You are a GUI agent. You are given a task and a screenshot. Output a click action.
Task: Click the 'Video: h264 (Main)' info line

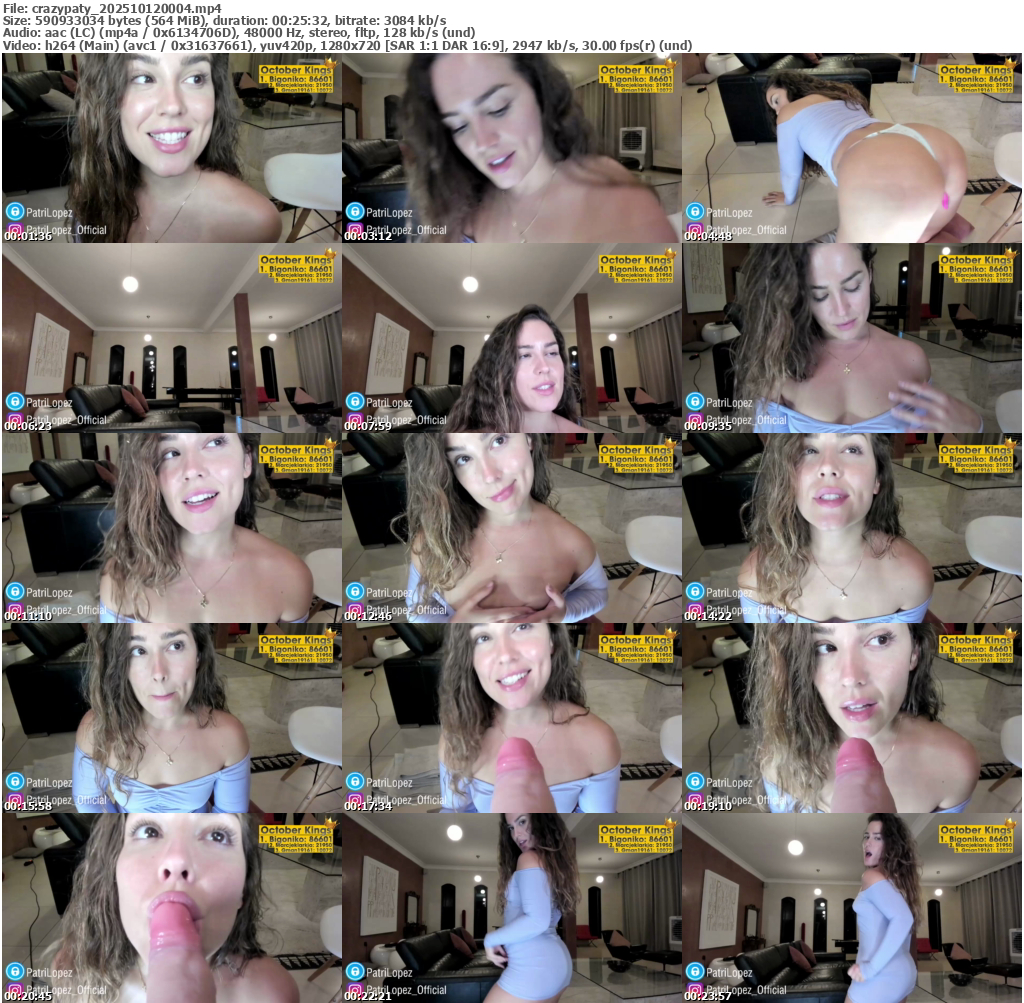[347, 45]
